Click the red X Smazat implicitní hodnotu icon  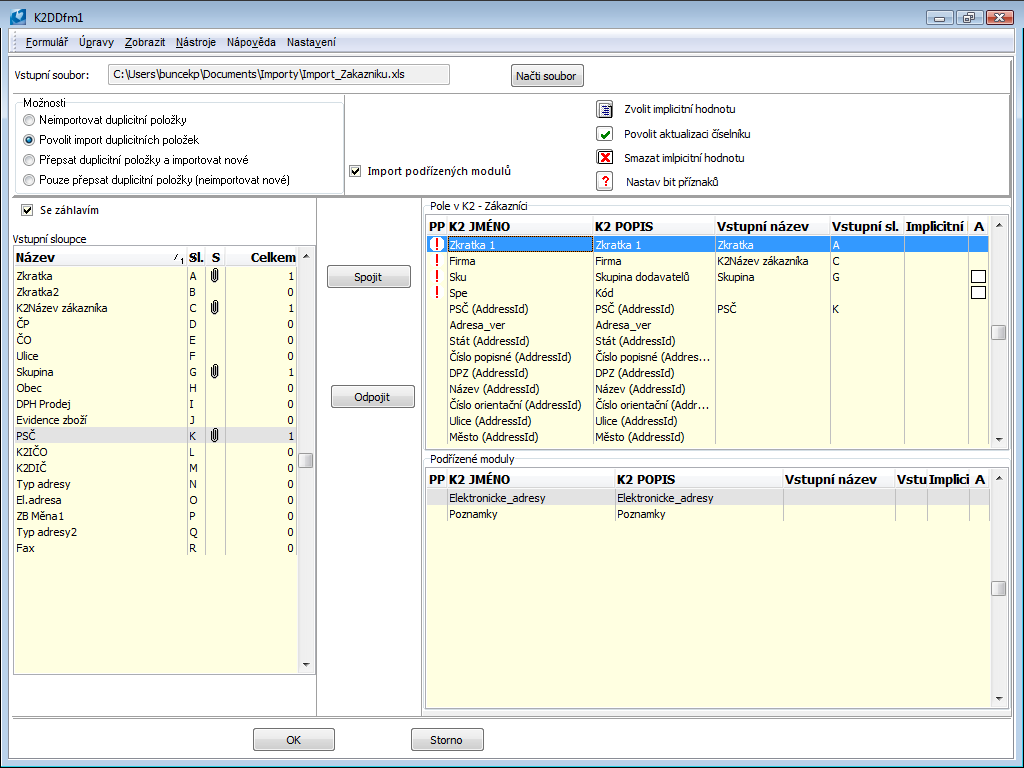click(605, 157)
